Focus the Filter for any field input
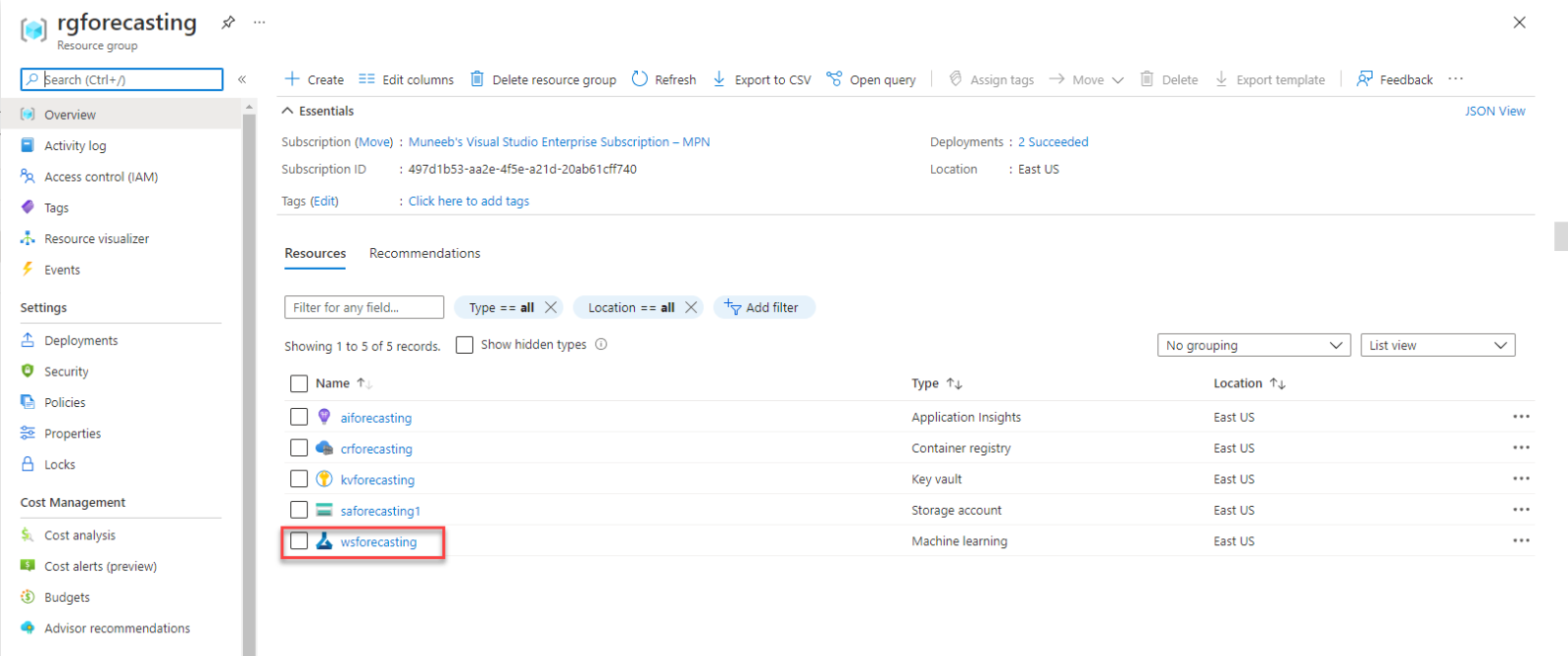Image resolution: width=1568 pixels, height=656 pixels. [x=364, y=307]
